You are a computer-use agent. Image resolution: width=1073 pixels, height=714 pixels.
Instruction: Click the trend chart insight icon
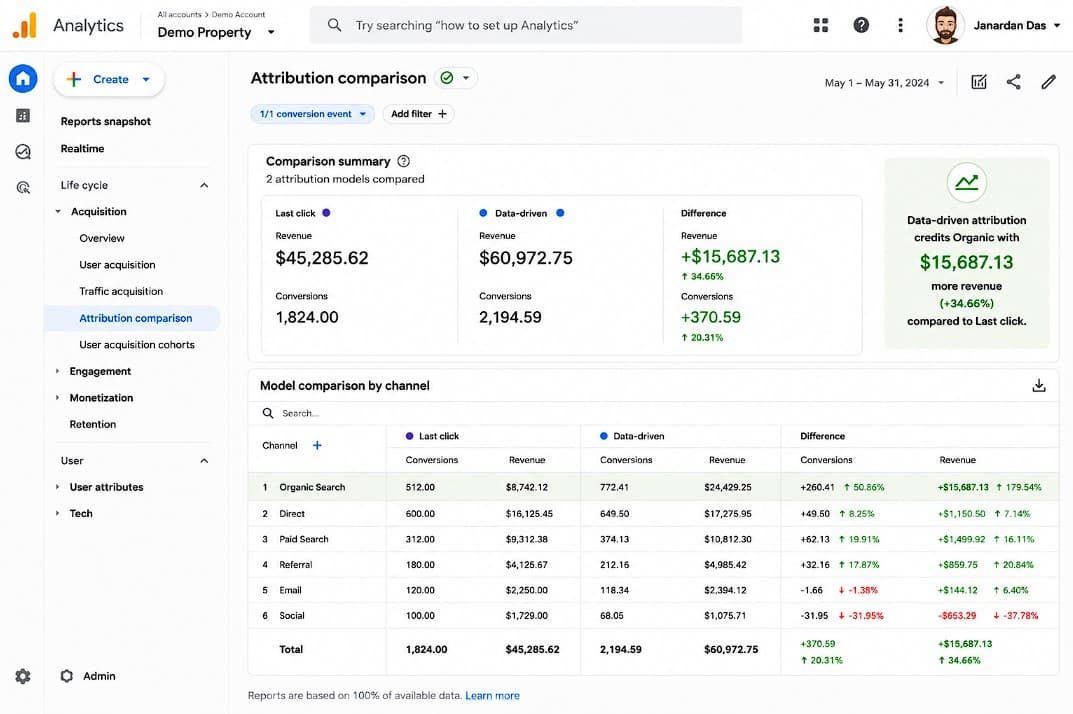pyautogui.click(x=966, y=182)
